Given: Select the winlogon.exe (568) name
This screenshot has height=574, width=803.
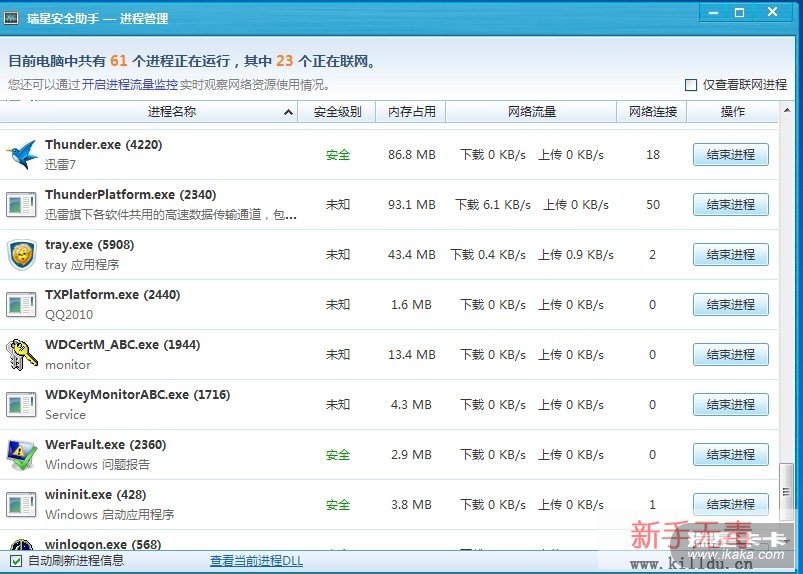Looking at the screenshot, I should 103,544.
